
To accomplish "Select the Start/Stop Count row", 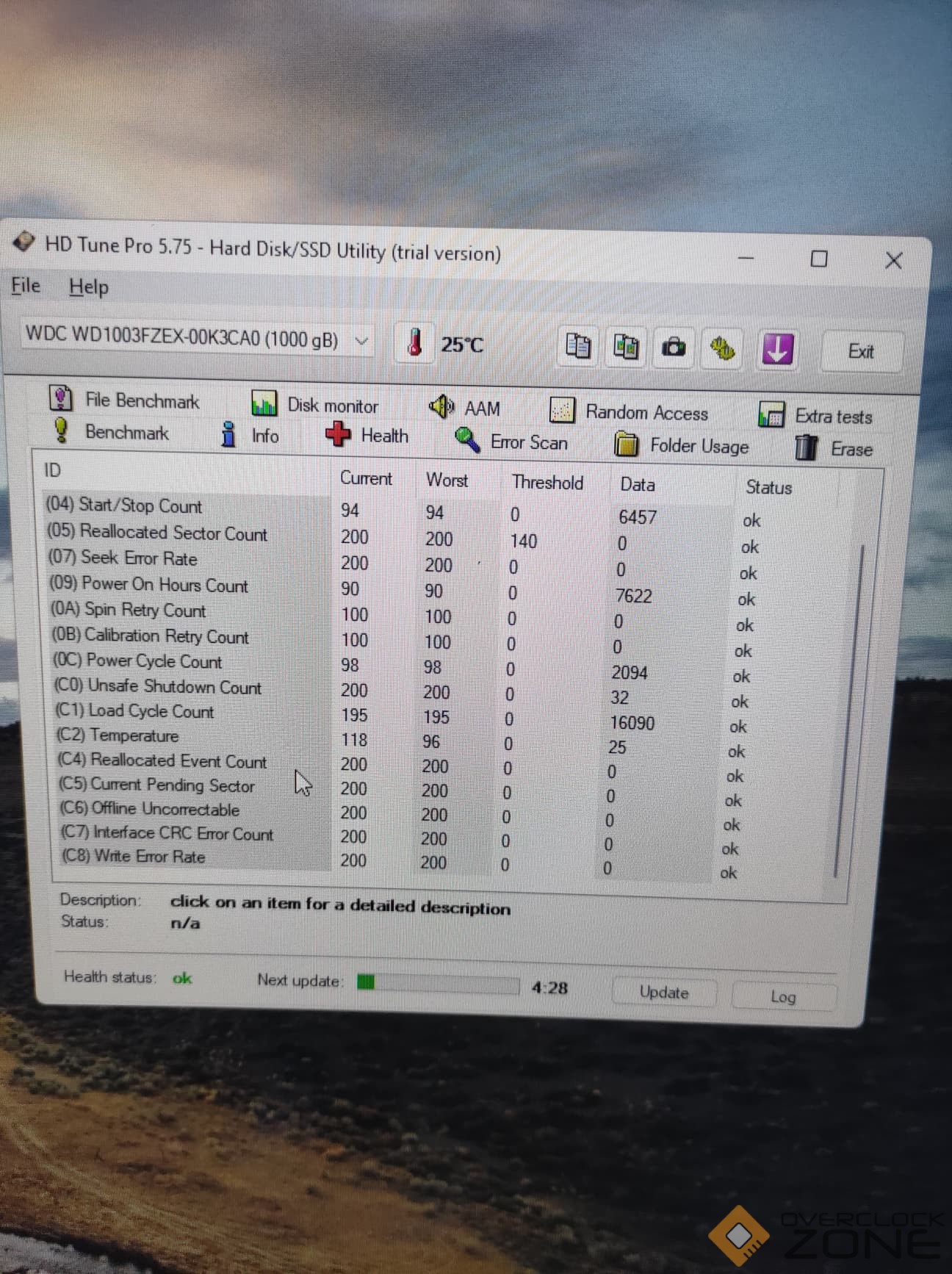I will point(403,512).
